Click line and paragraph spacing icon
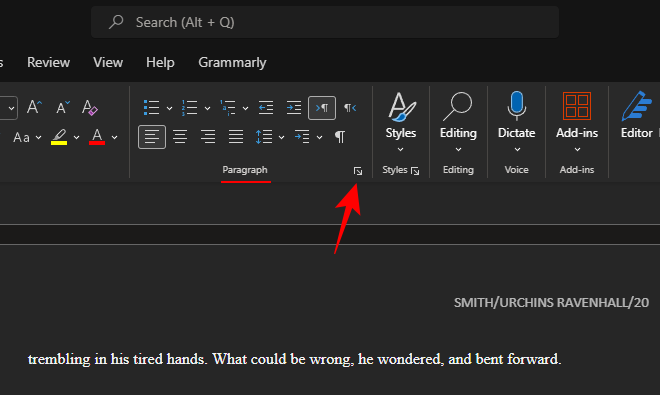This screenshot has height=395, width=660. pos(264,137)
